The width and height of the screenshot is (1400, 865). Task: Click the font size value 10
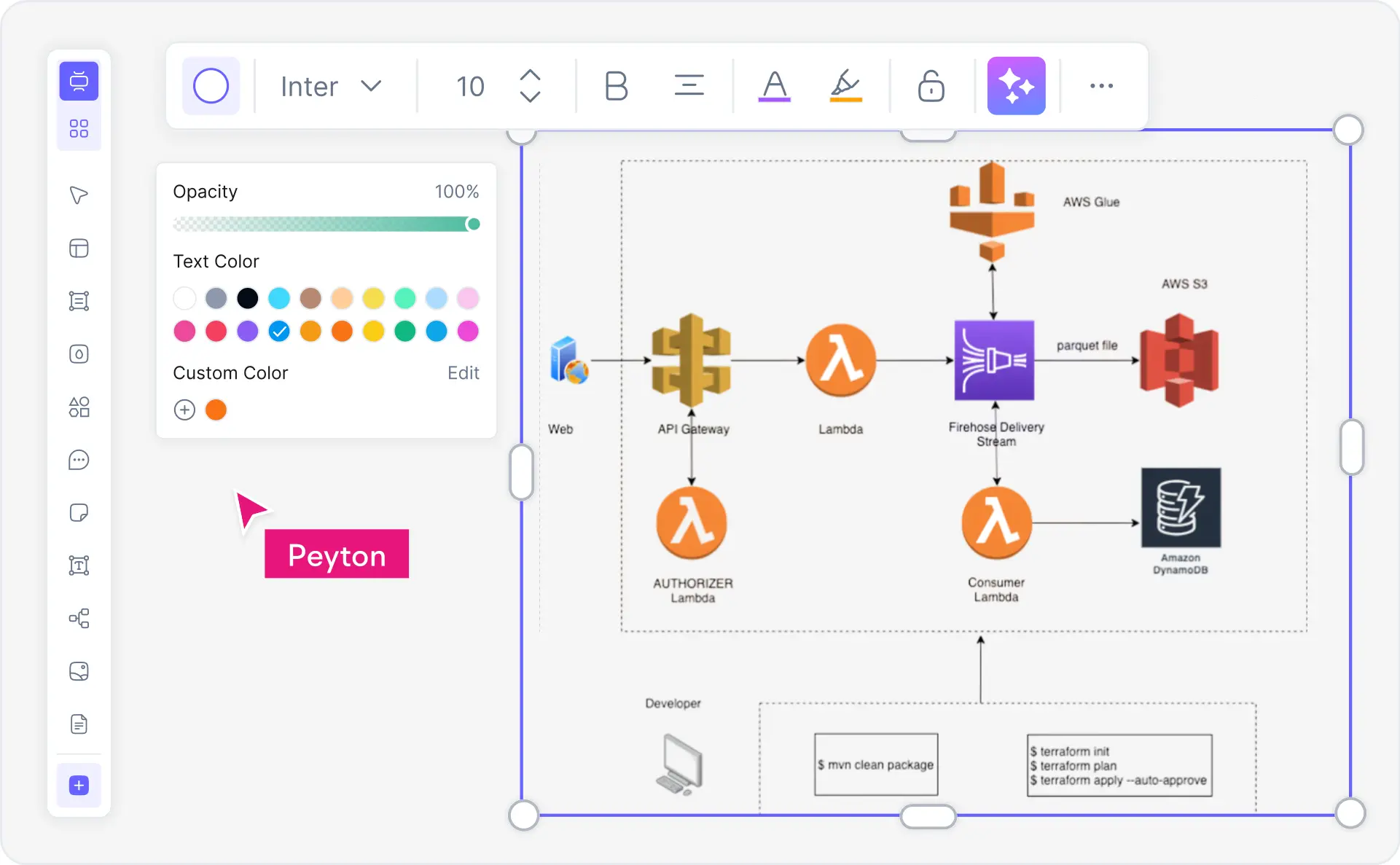(470, 87)
